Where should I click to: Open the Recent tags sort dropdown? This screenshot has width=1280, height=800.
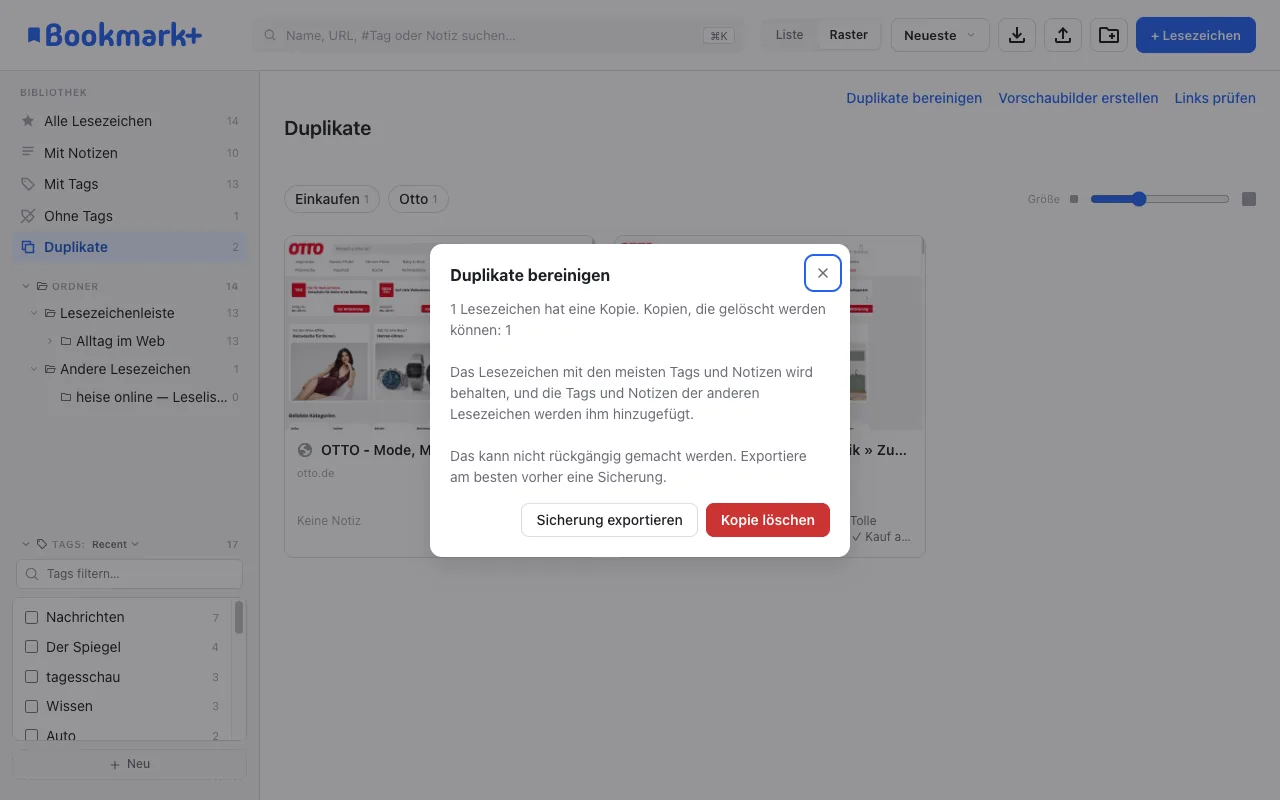coord(115,544)
